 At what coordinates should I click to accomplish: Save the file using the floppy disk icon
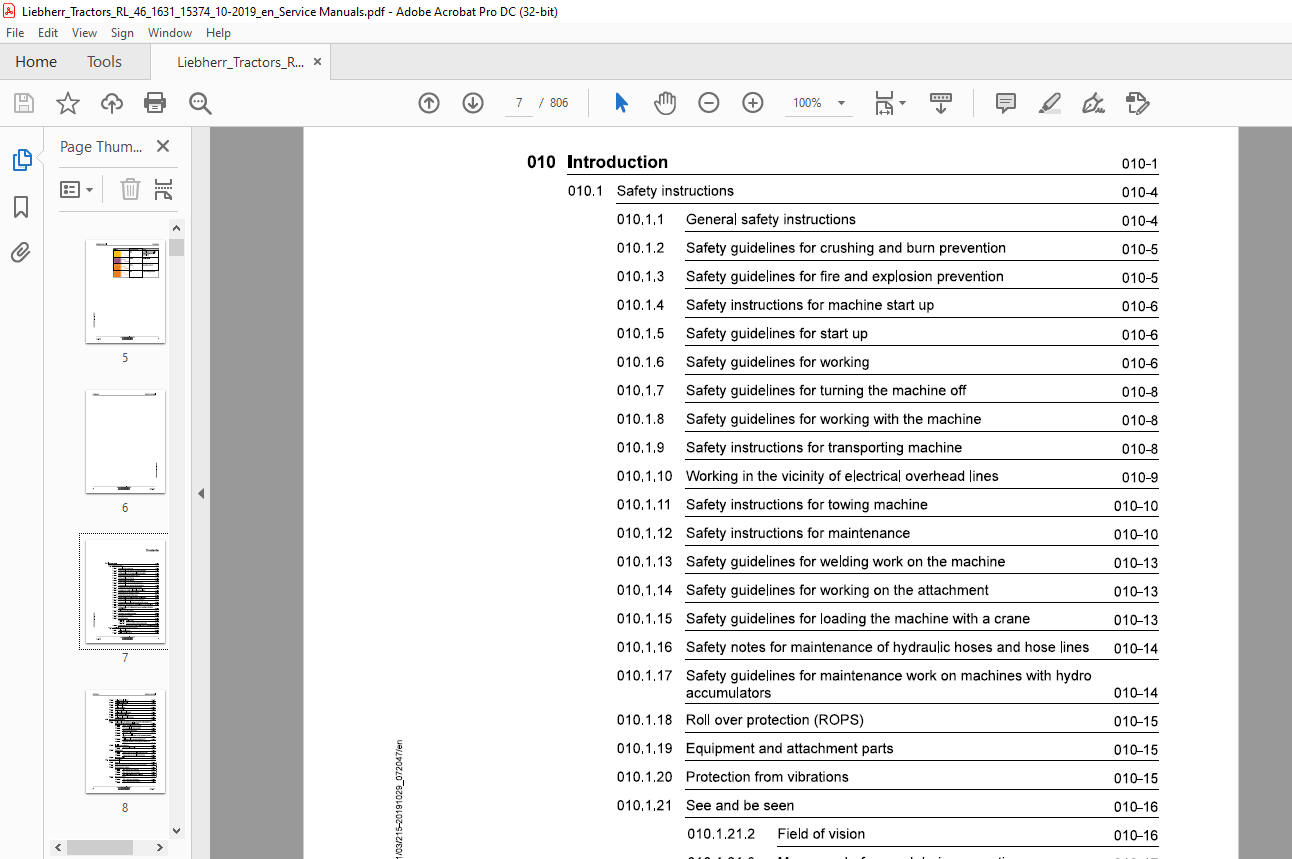pos(23,103)
